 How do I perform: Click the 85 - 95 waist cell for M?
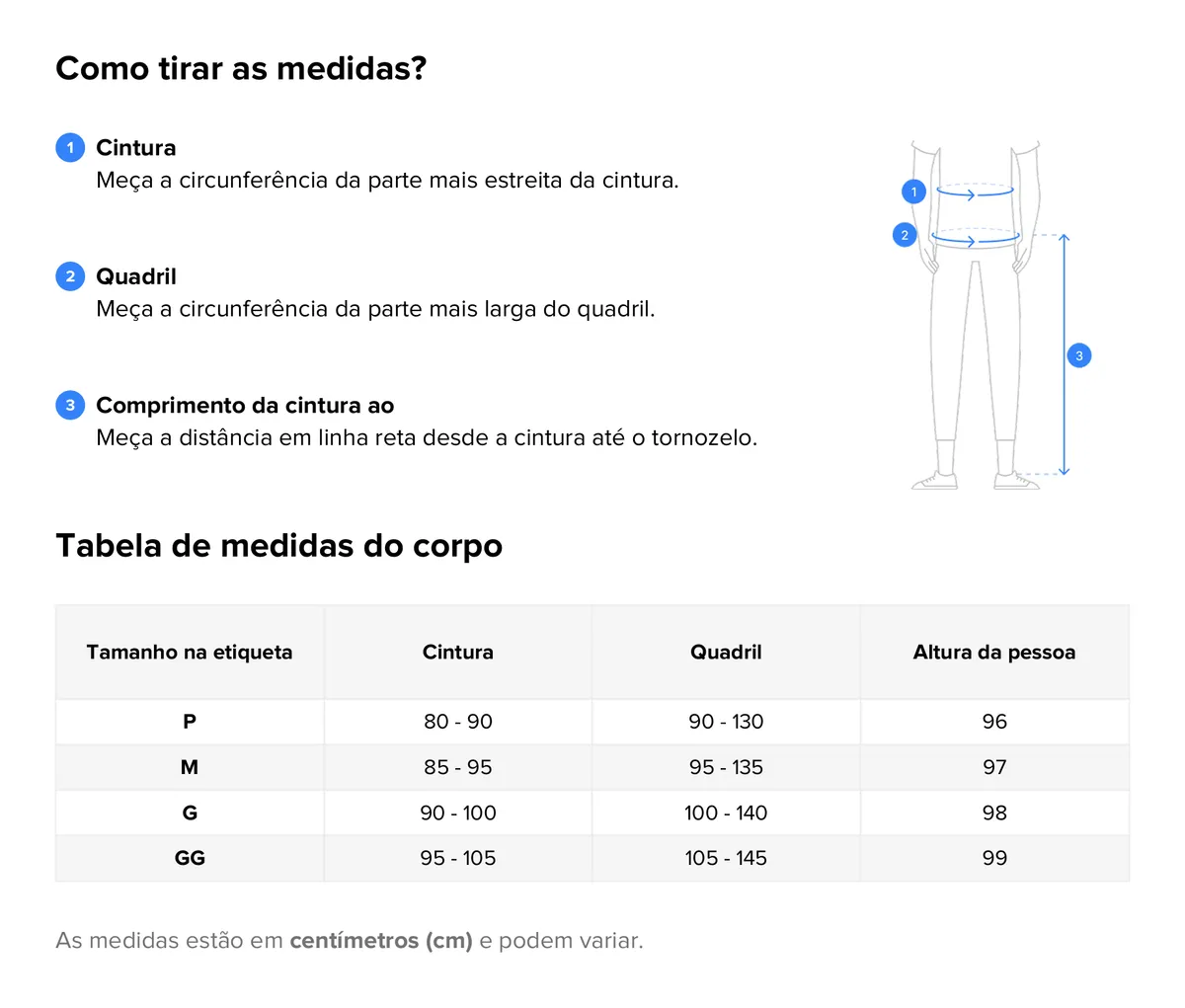[x=458, y=767]
